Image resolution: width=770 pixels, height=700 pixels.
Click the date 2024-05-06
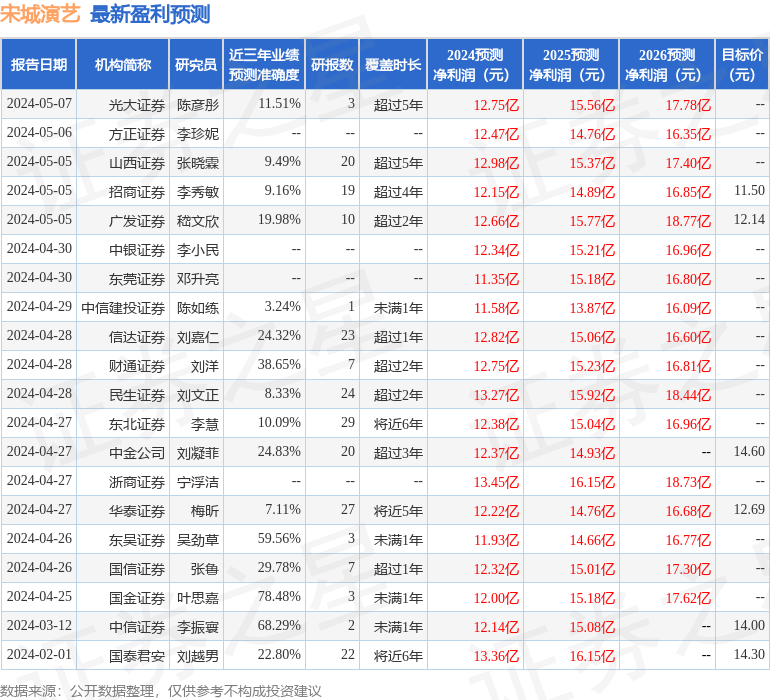39,133
